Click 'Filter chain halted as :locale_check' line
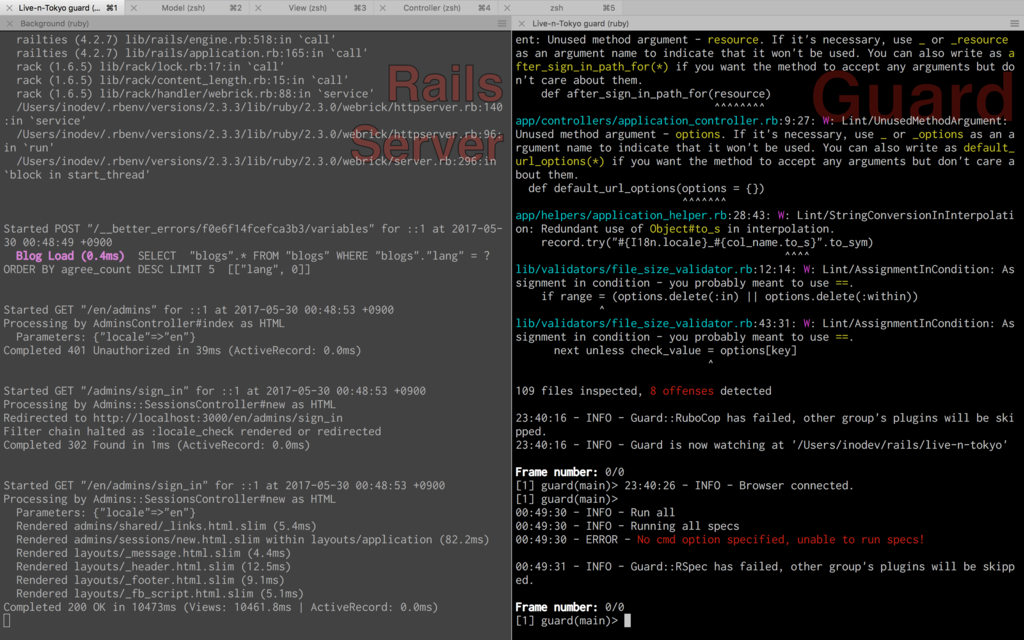Viewport: 1024px width, 640px height. pos(192,432)
